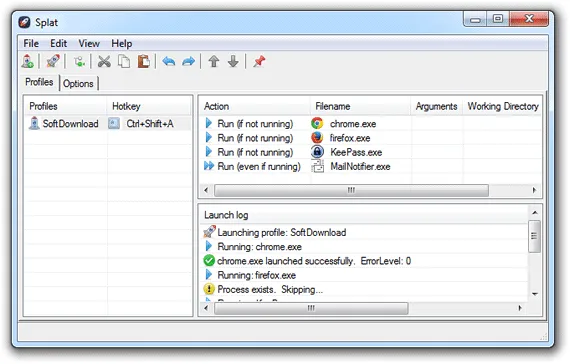Image resolution: width=570 pixels, height=364 pixels.
Task: Click the Splat app icon in title bar
Action: point(24,23)
